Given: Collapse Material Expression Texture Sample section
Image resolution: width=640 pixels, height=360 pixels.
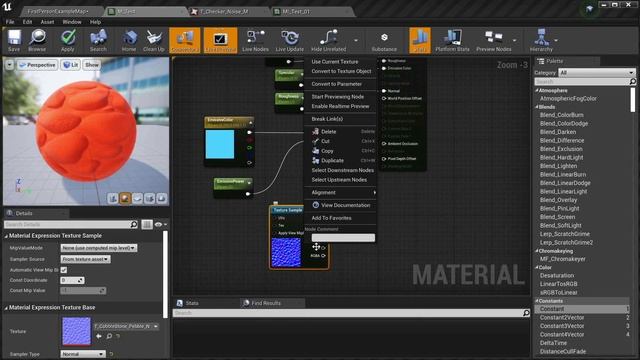Looking at the screenshot, I should pos(6,236).
